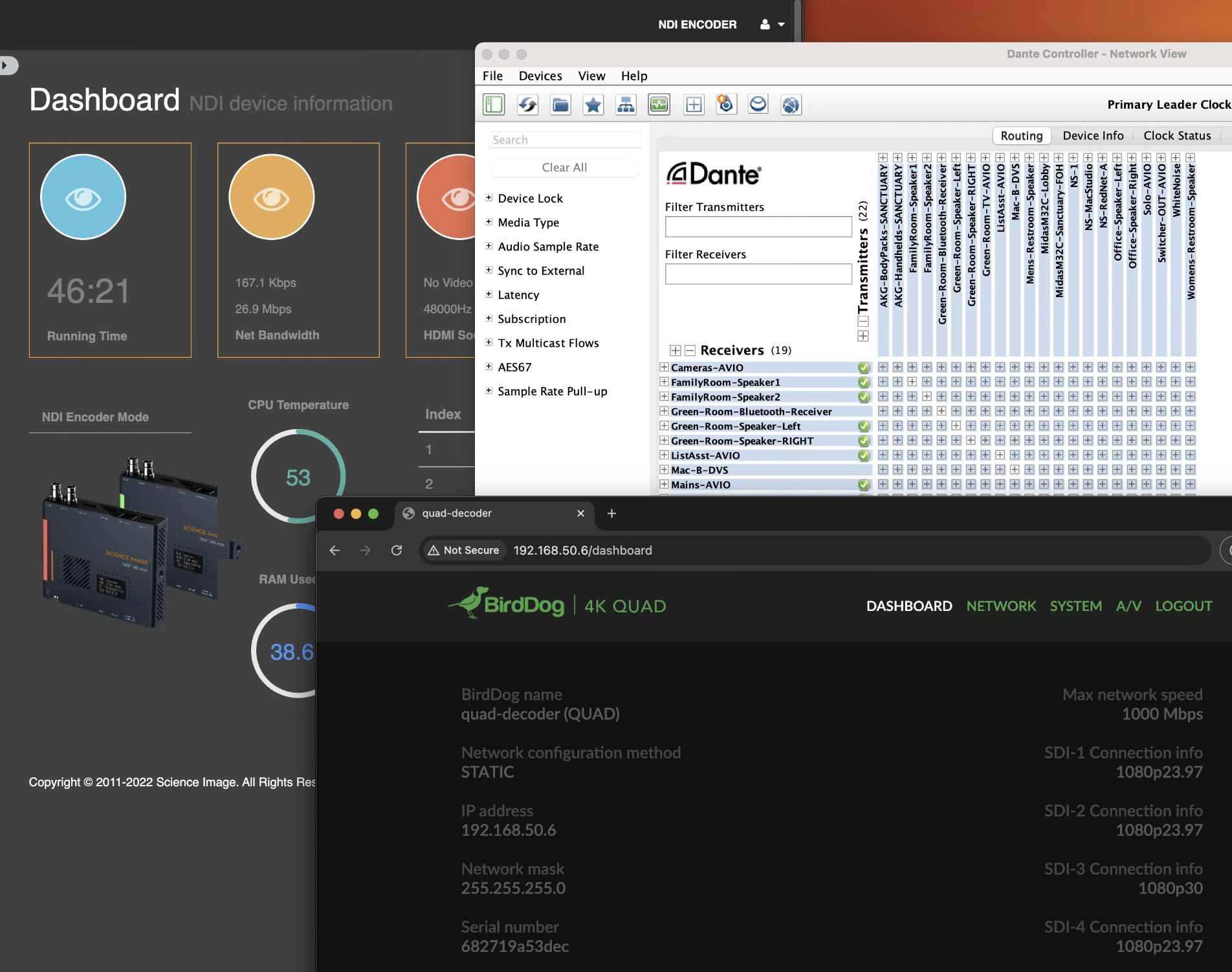Expand the Green-Room-Bluetooth-Receiver channel list
Image resolution: width=1232 pixels, height=972 pixels.
pyautogui.click(x=664, y=411)
